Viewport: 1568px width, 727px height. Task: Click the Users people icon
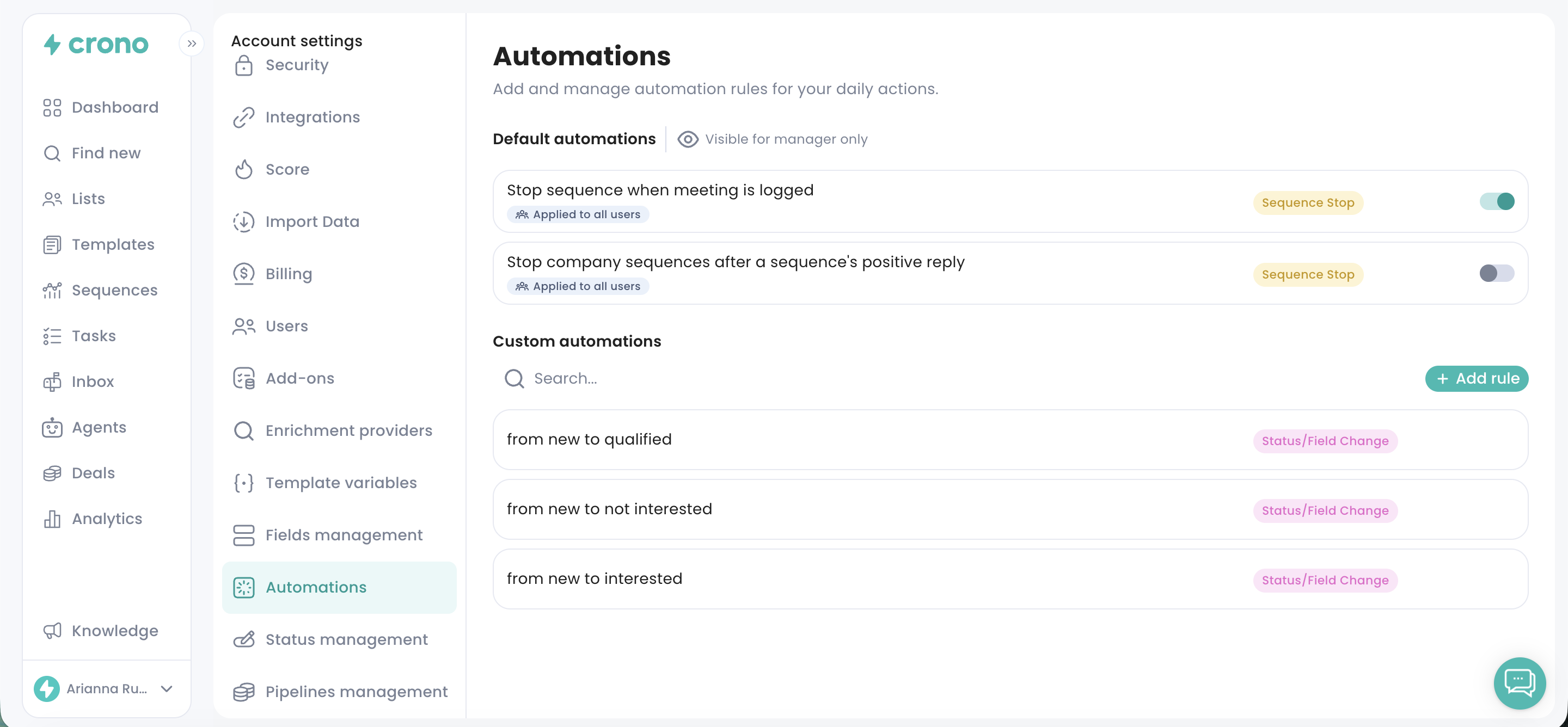243,326
